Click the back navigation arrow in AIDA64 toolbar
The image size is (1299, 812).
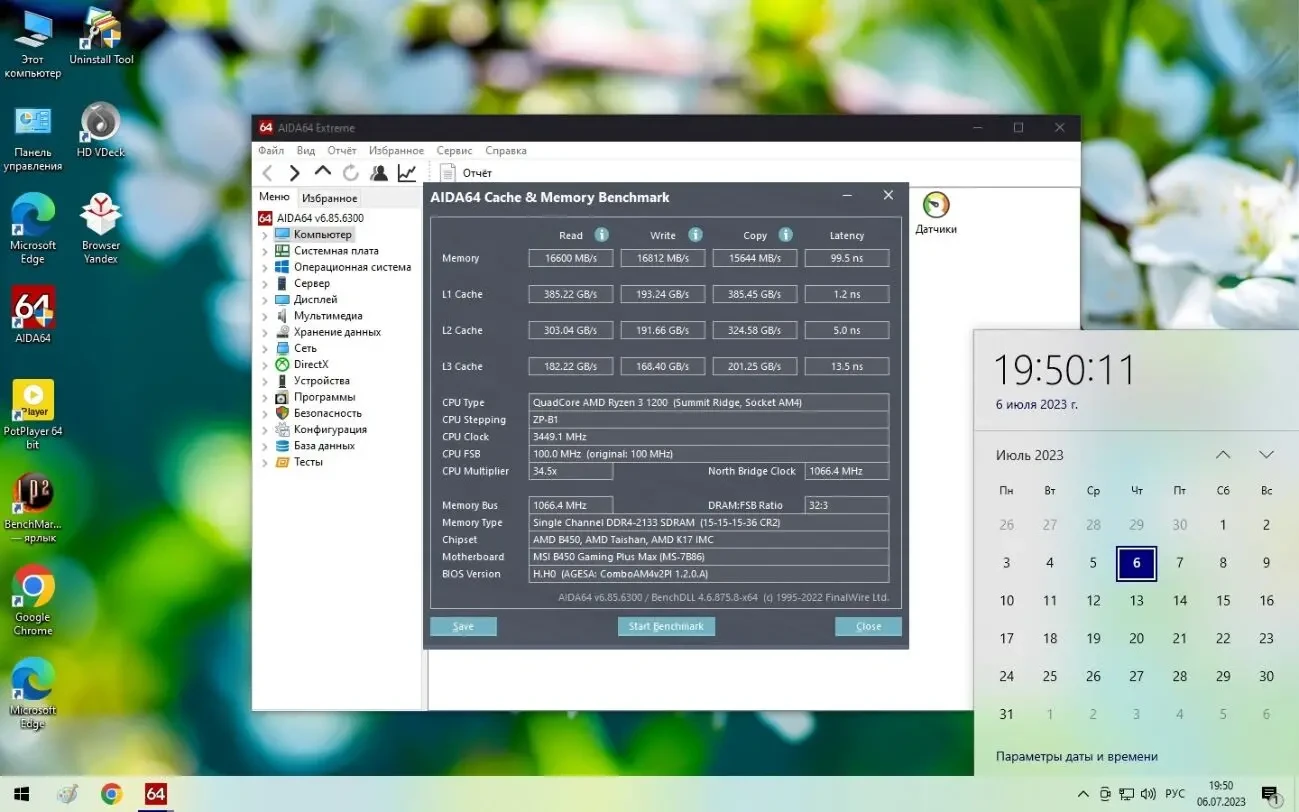267,172
